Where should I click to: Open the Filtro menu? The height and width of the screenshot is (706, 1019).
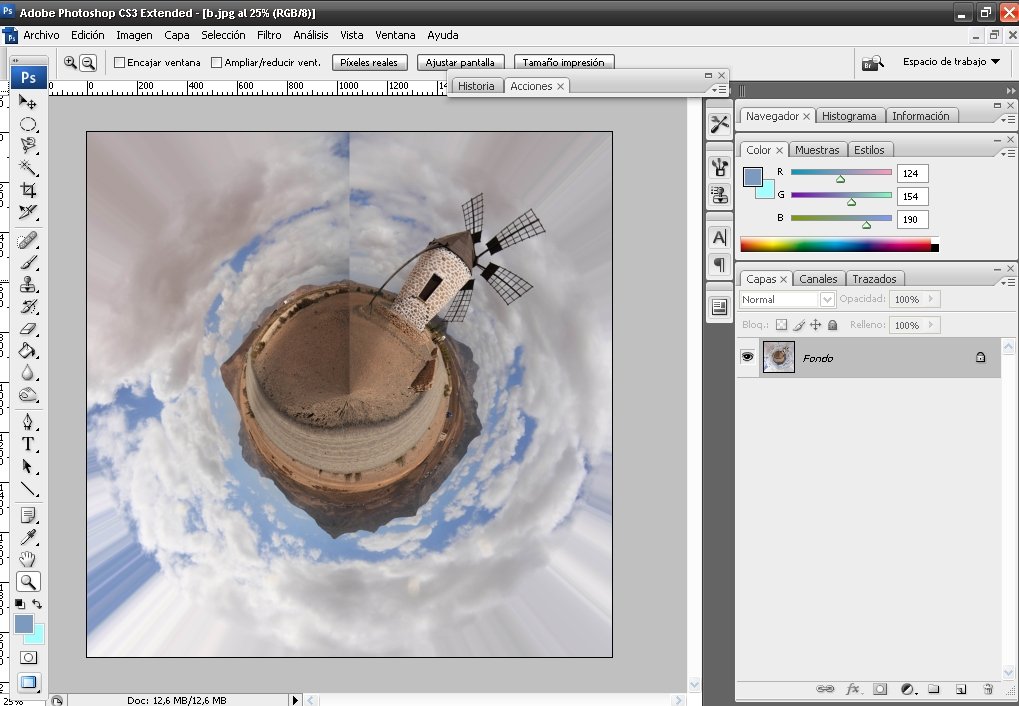[x=269, y=35]
